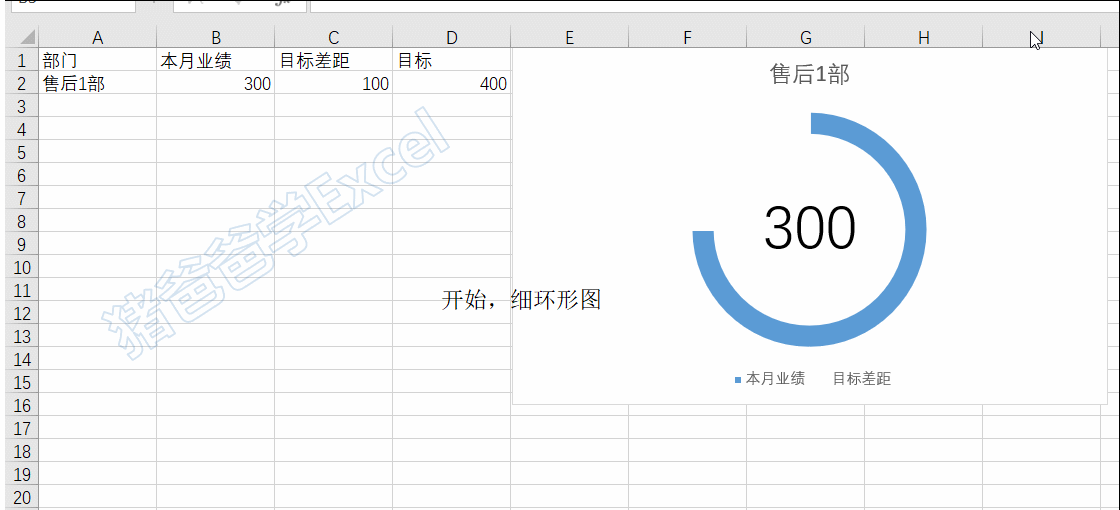Image resolution: width=1120 pixels, height=510 pixels.
Task: Select row 17 header
Action: pos(21,428)
